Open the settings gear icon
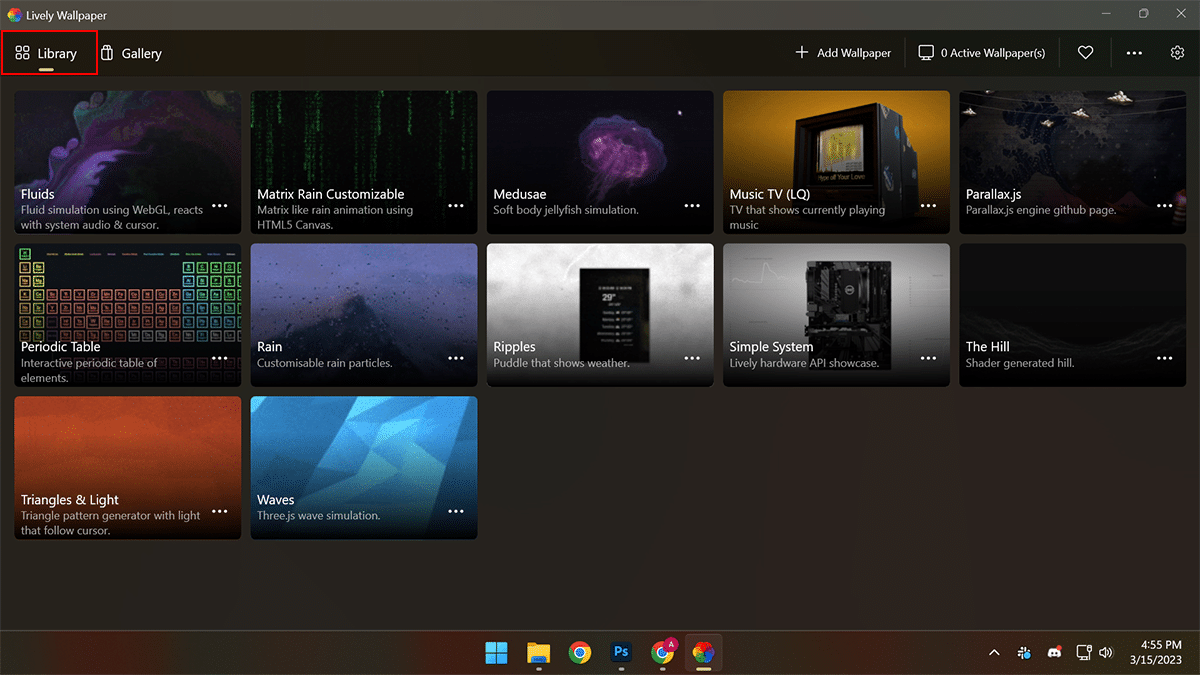1200x675 pixels. pyautogui.click(x=1177, y=53)
